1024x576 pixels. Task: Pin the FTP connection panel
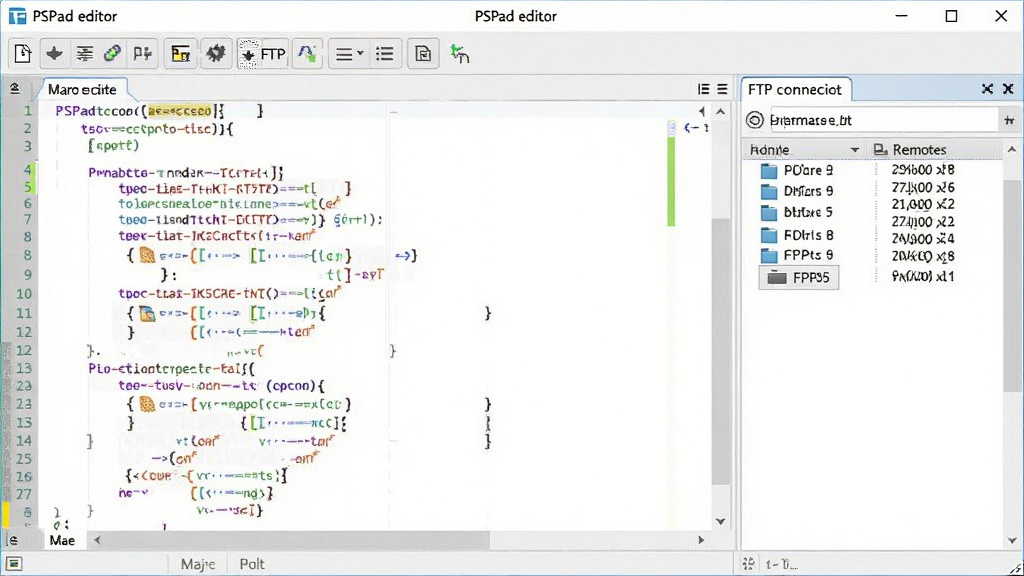(987, 89)
